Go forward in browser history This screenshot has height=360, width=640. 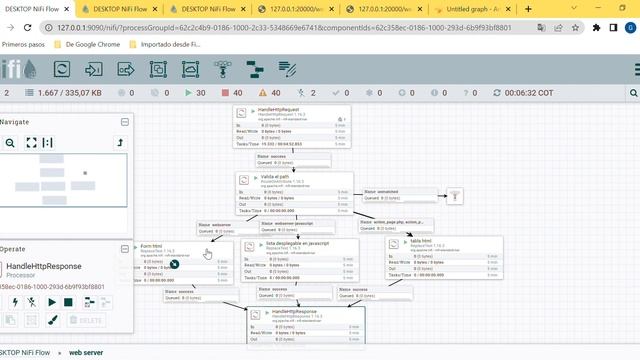point(11,27)
